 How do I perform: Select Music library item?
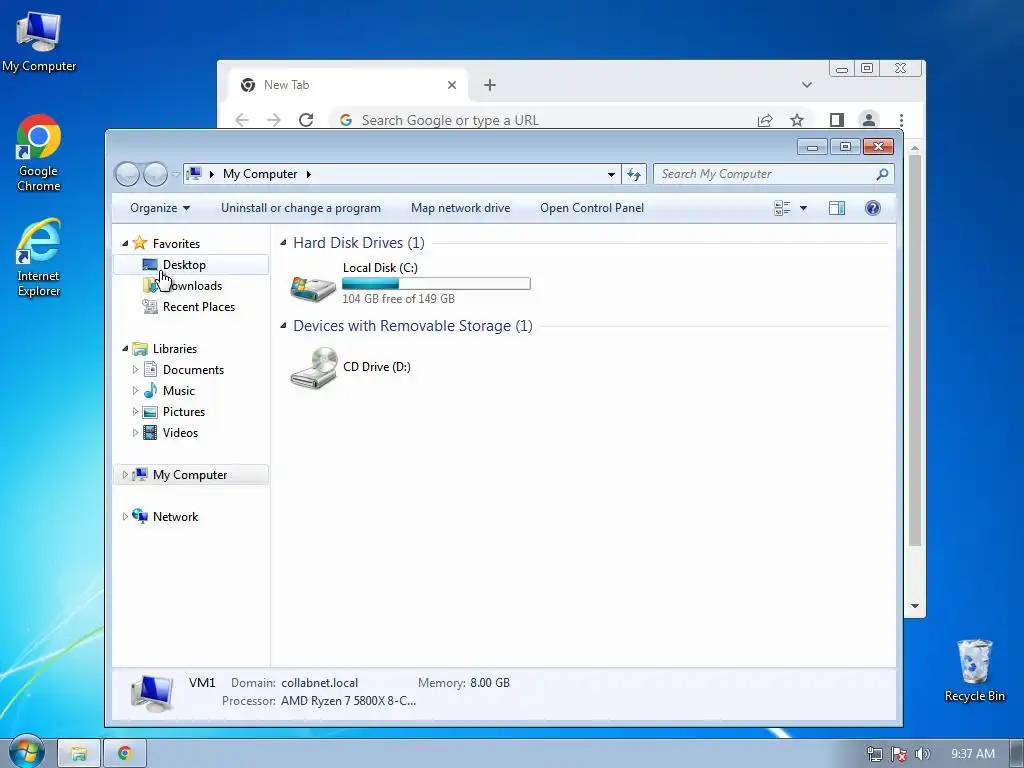[178, 391]
